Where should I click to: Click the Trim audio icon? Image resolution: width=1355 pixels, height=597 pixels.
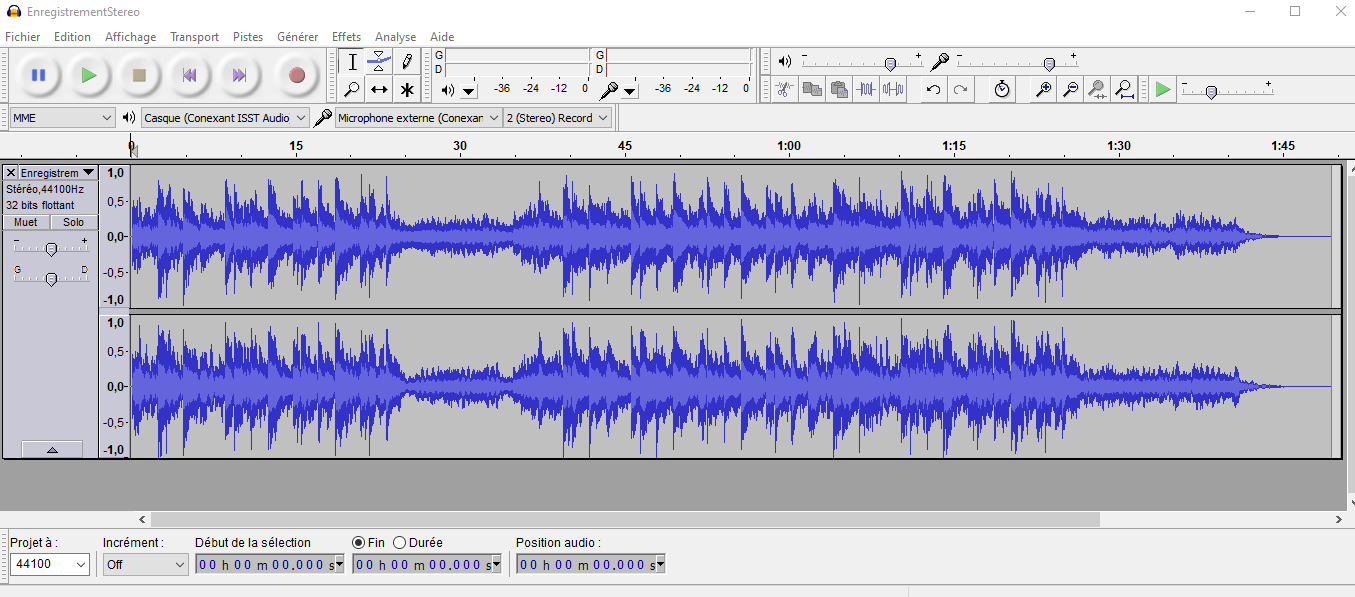tap(866, 90)
